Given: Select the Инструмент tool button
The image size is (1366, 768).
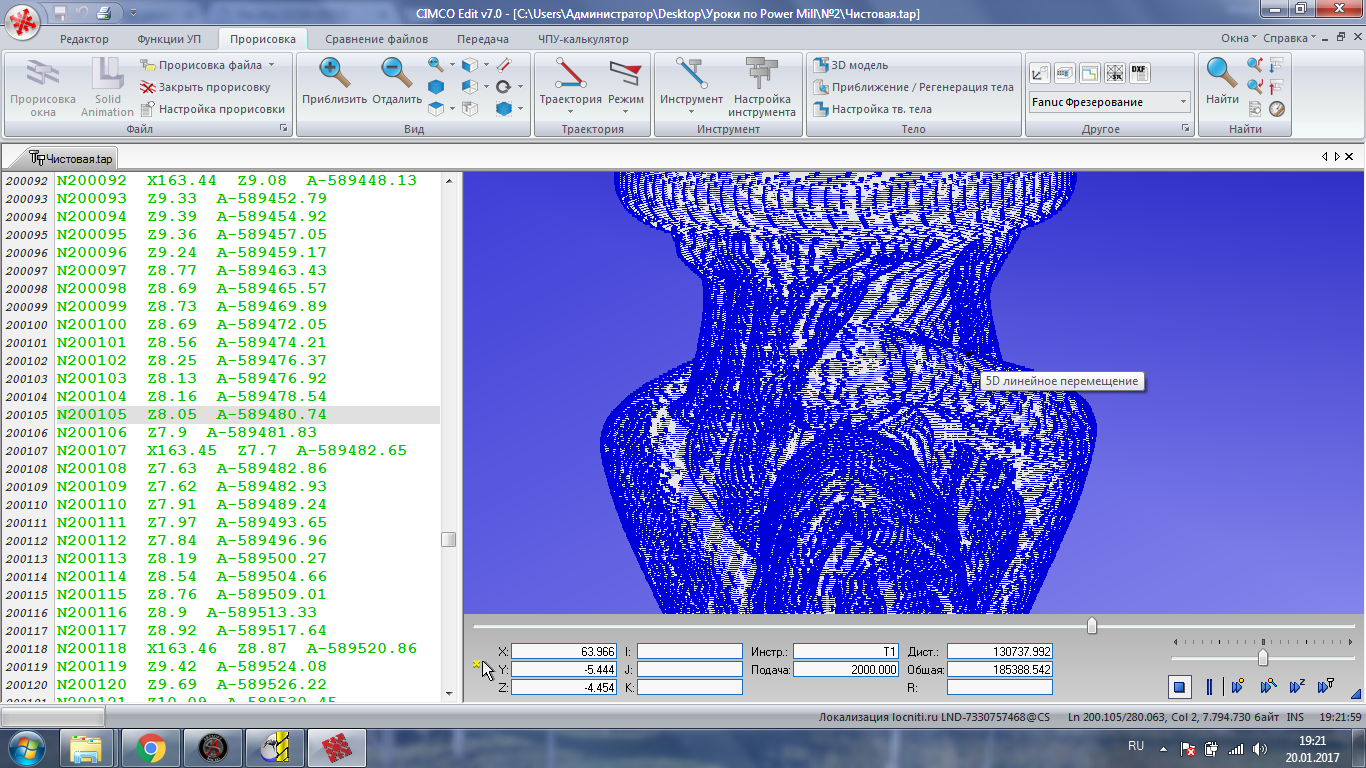Looking at the screenshot, I should 691,86.
